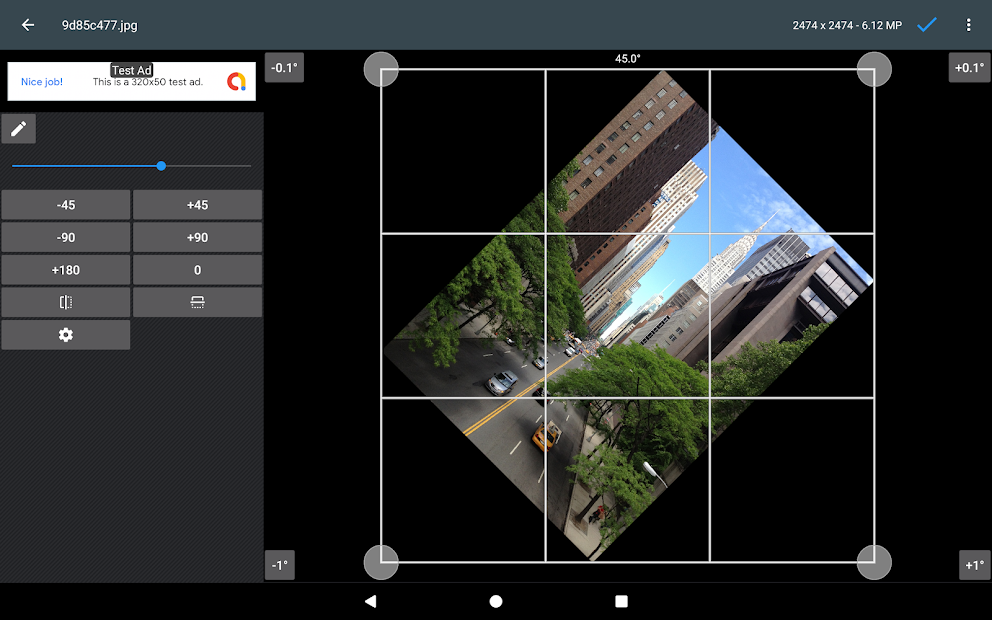Screen dimensions: 992x620
Task: Open the overflow menu with three dots
Action: pyautogui.click(x=968, y=24)
